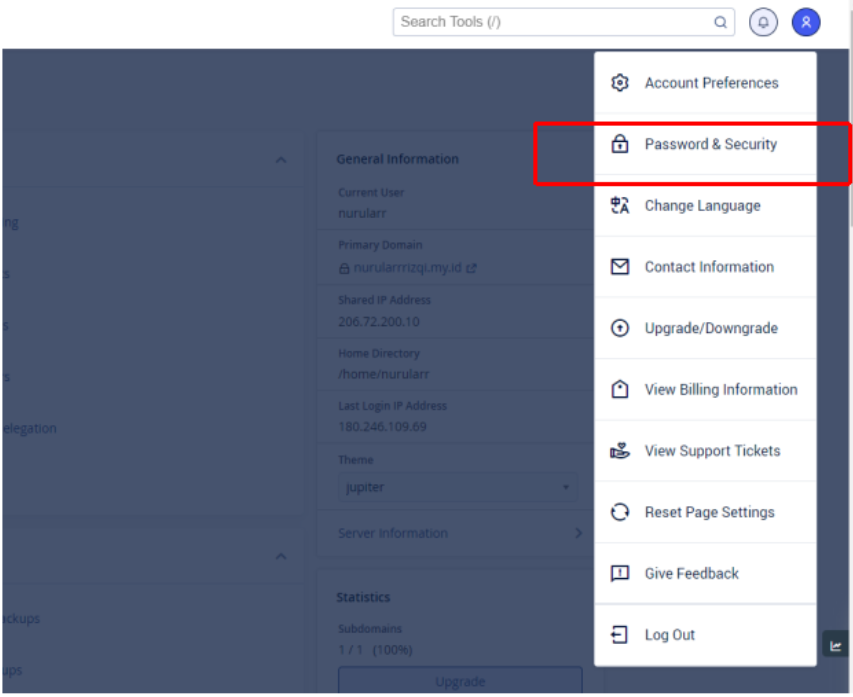Image resolution: width=853 pixels, height=697 pixels.
Task: Collapse the upper left panel section chevron
Action: tap(281, 160)
